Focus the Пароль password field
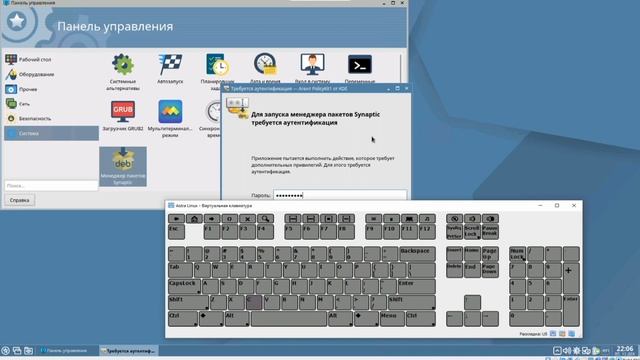The width and height of the screenshot is (640, 360). [340, 195]
